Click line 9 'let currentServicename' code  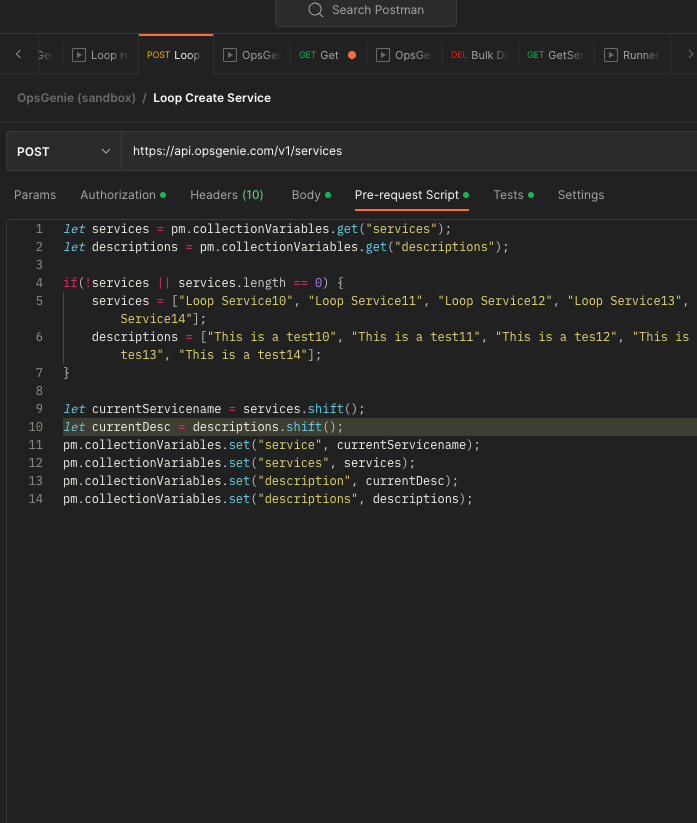pos(214,409)
